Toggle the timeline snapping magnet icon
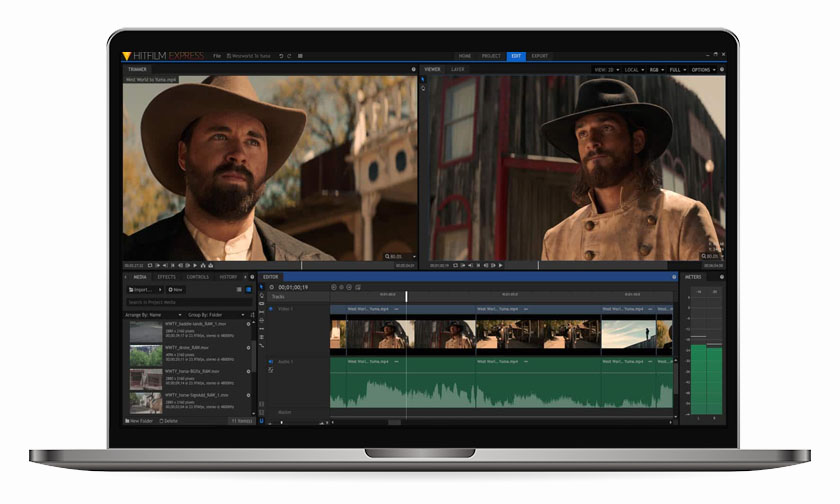Image resolution: width=840 pixels, height=504 pixels. pyautogui.click(x=261, y=421)
